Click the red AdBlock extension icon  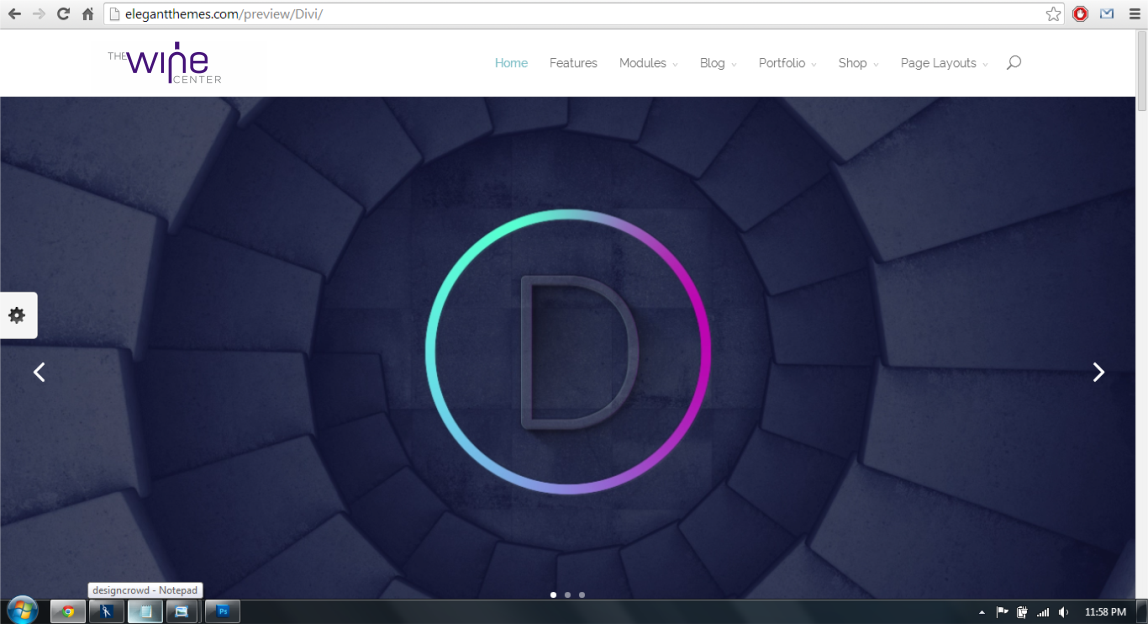(1080, 14)
